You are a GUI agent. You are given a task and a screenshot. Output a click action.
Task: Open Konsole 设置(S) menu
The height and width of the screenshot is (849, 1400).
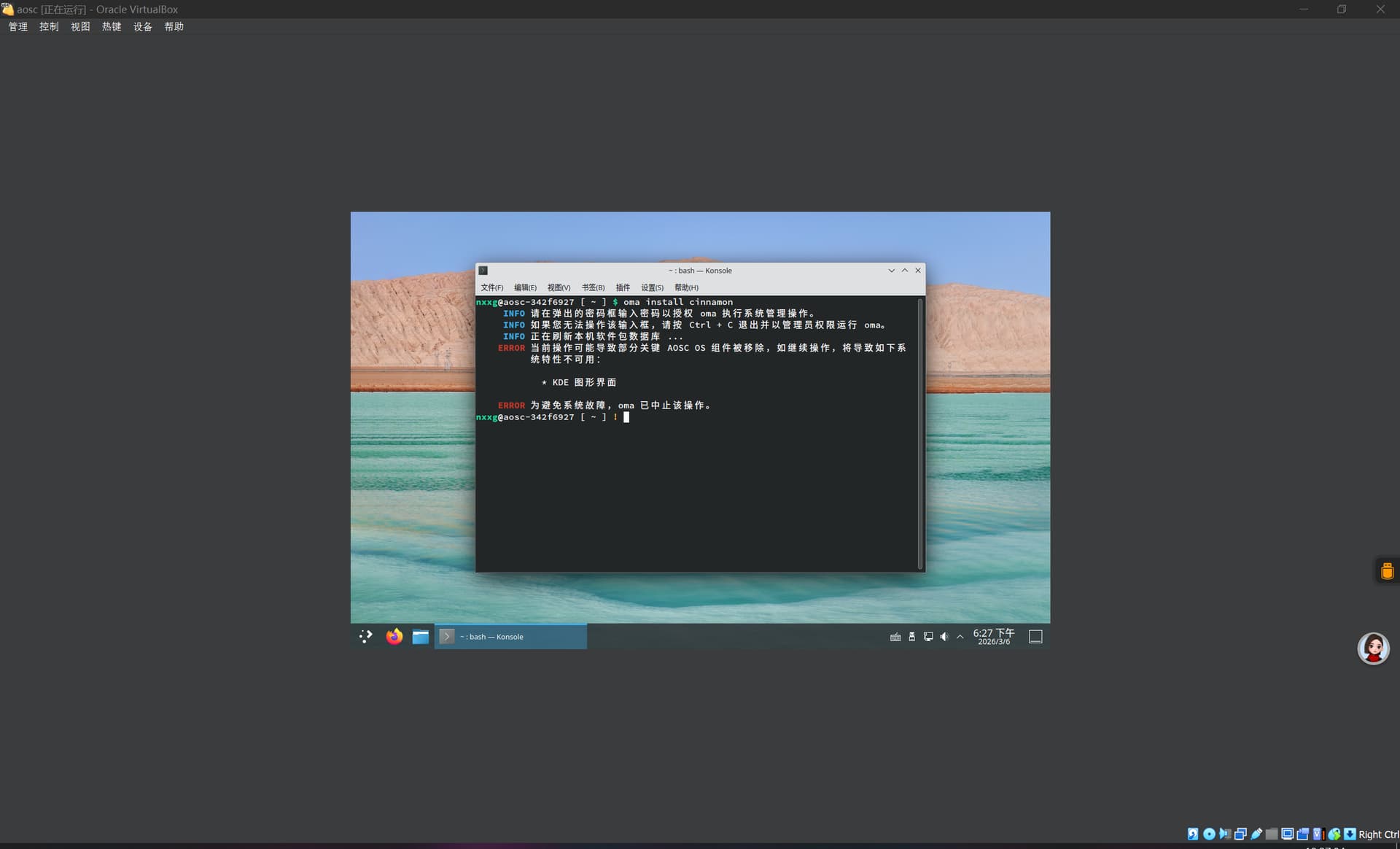[x=652, y=287]
